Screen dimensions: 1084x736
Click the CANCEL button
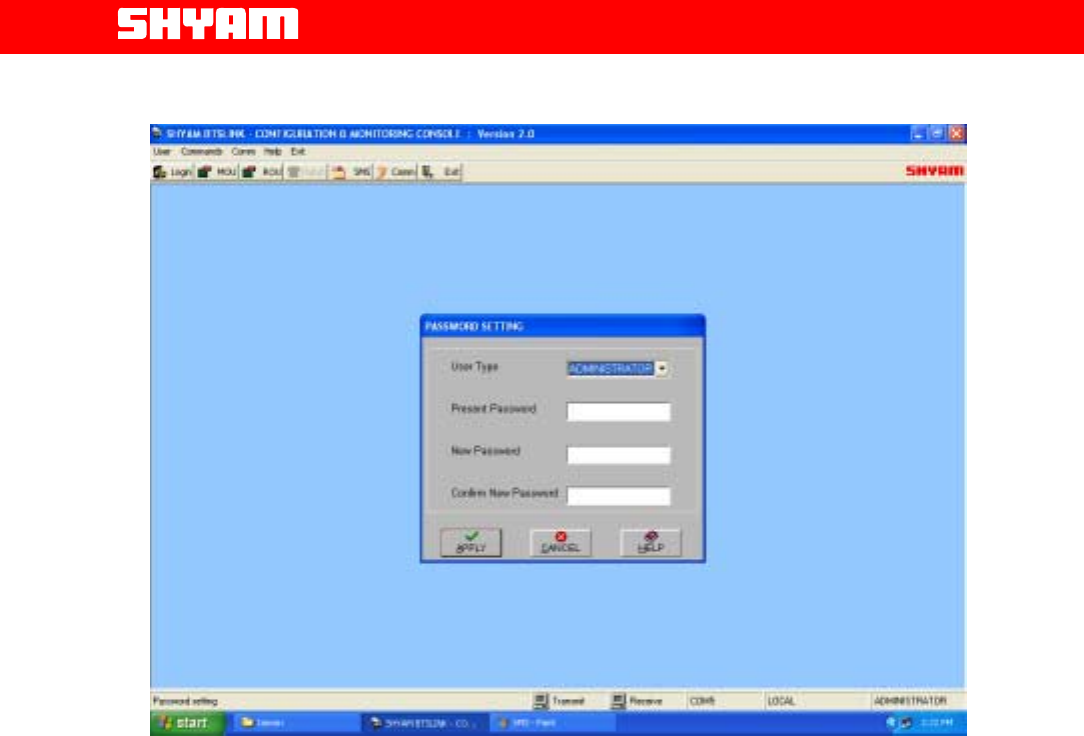(561, 542)
